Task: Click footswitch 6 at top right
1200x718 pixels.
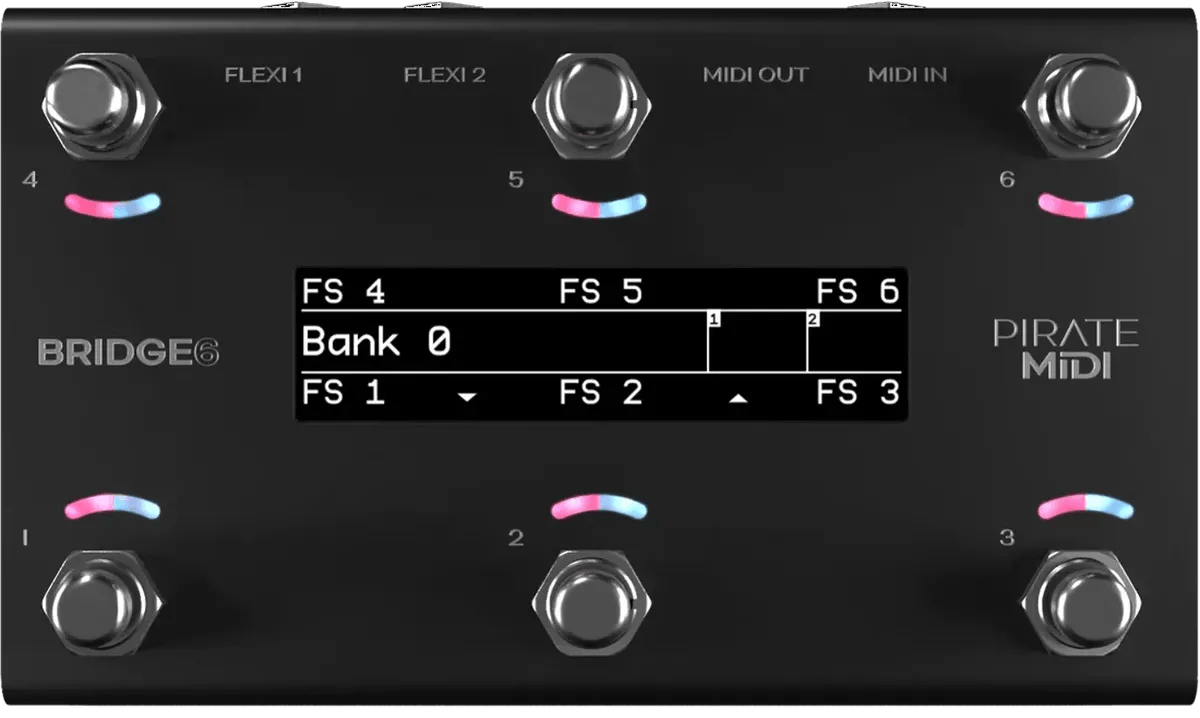Action: 1083,105
